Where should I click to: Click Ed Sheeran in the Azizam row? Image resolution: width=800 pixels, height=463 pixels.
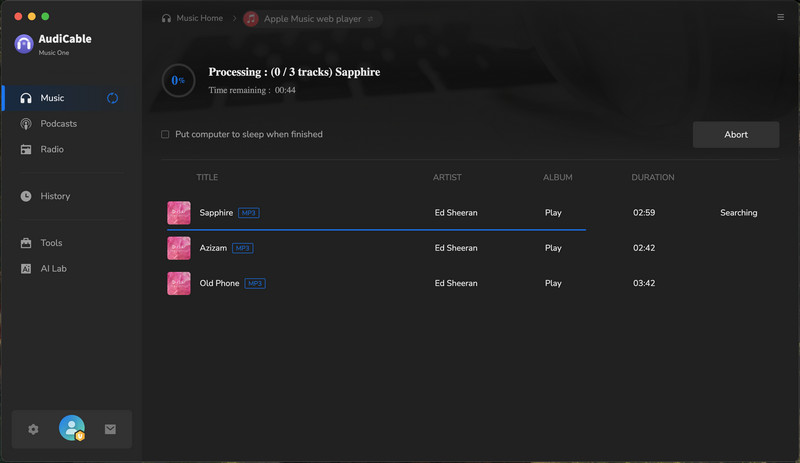point(456,248)
